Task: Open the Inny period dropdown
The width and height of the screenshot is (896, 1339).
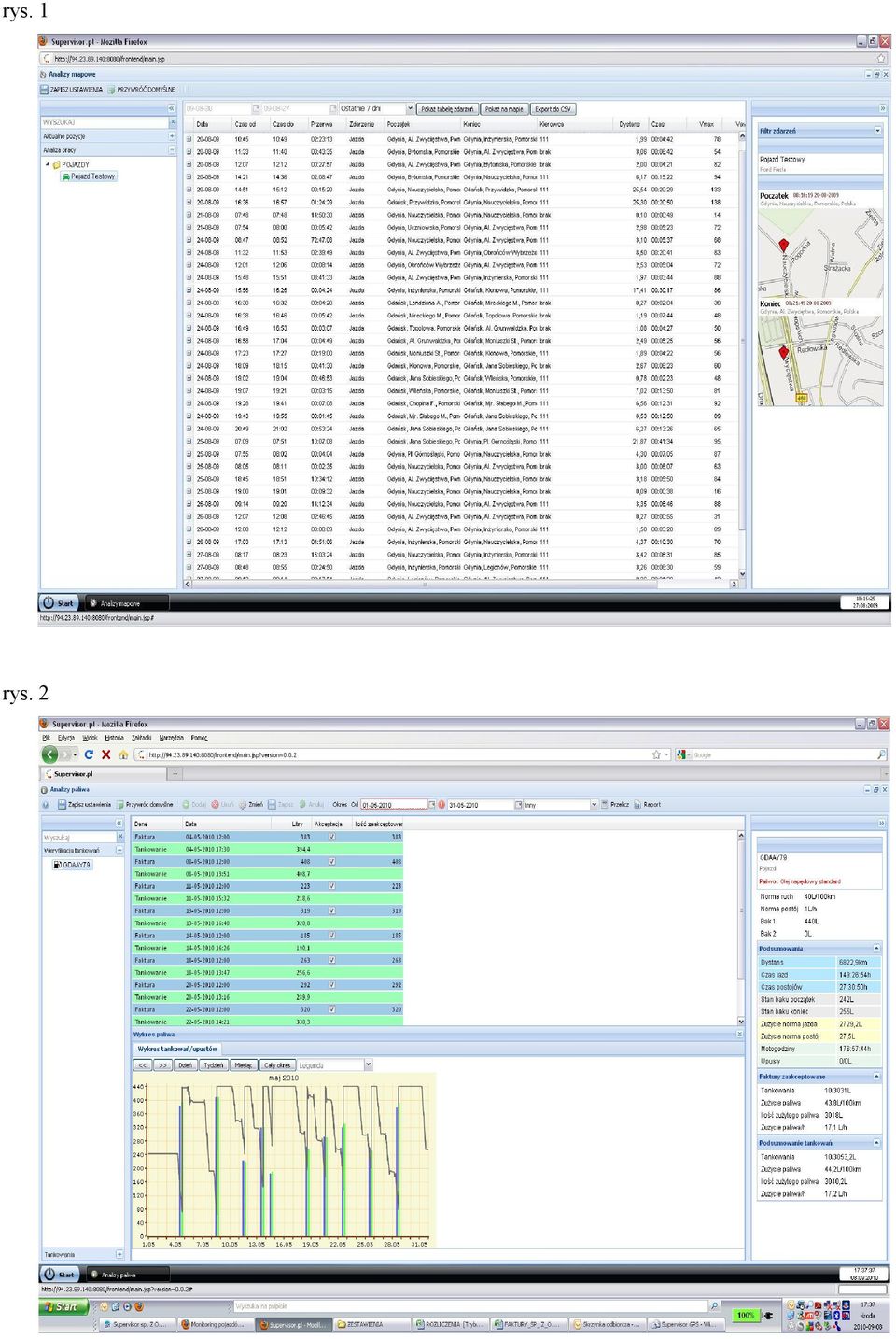Action: [594, 805]
